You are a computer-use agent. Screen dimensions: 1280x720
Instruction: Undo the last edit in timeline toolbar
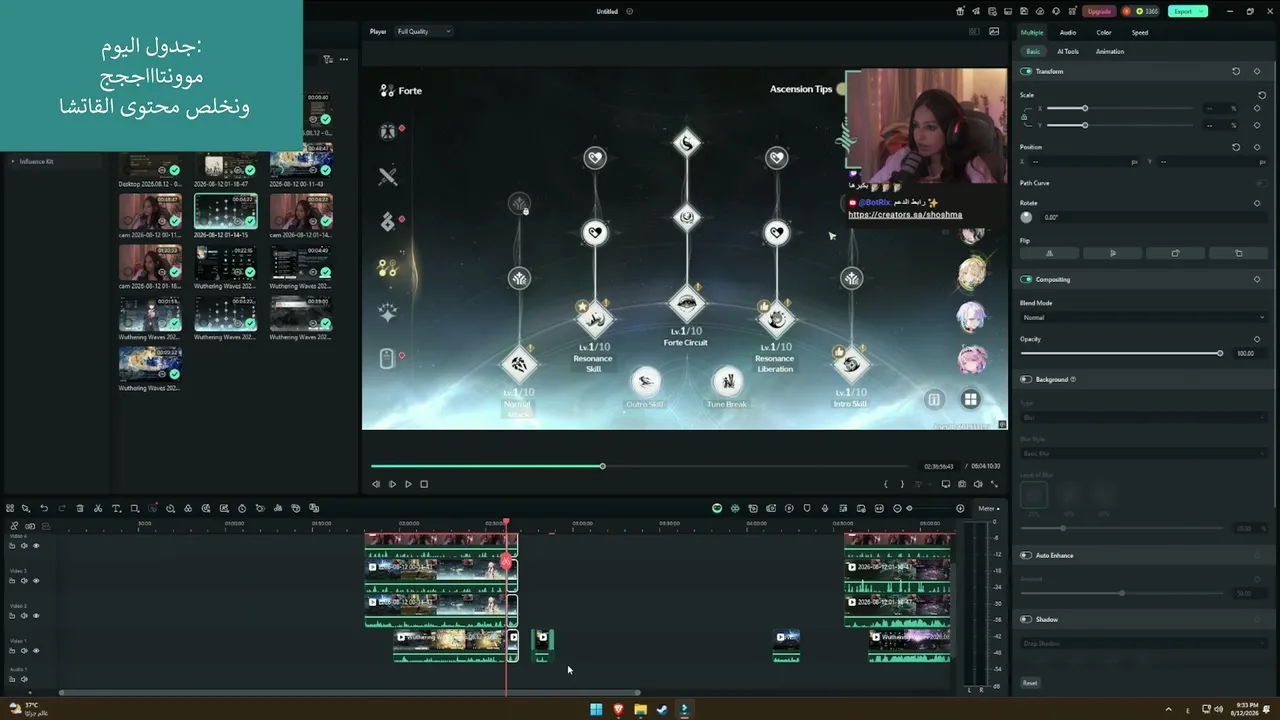(x=44, y=508)
